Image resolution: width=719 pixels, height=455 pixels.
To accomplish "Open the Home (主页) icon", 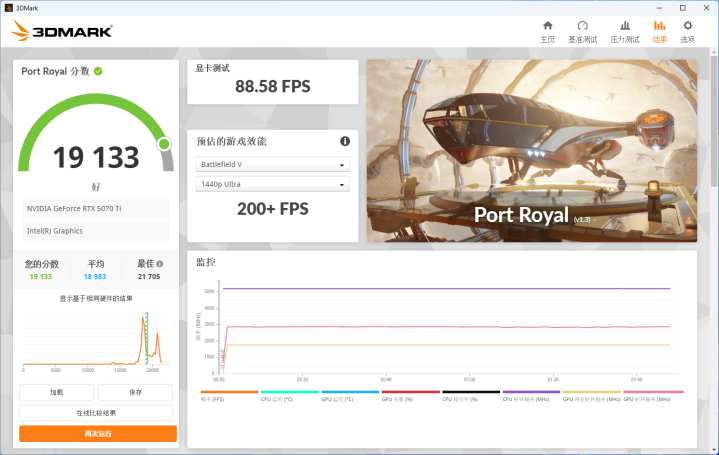I will pos(547,31).
